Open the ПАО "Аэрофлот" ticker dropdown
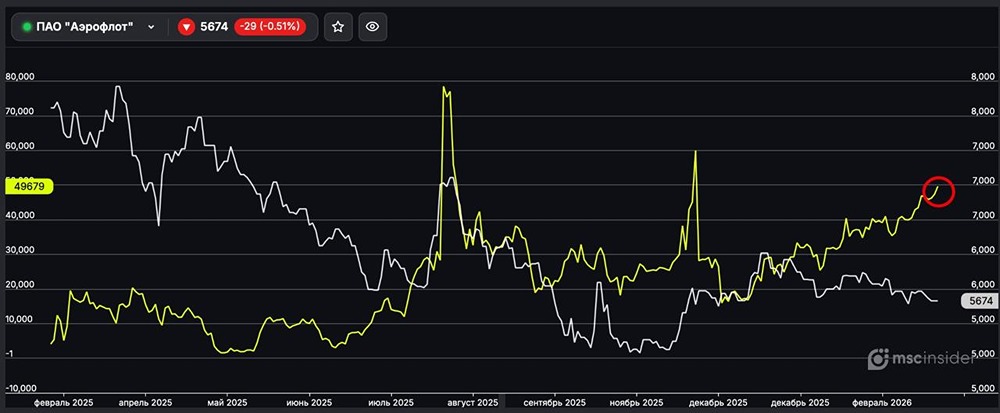The image size is (1000, 413). tap(89, 27)
